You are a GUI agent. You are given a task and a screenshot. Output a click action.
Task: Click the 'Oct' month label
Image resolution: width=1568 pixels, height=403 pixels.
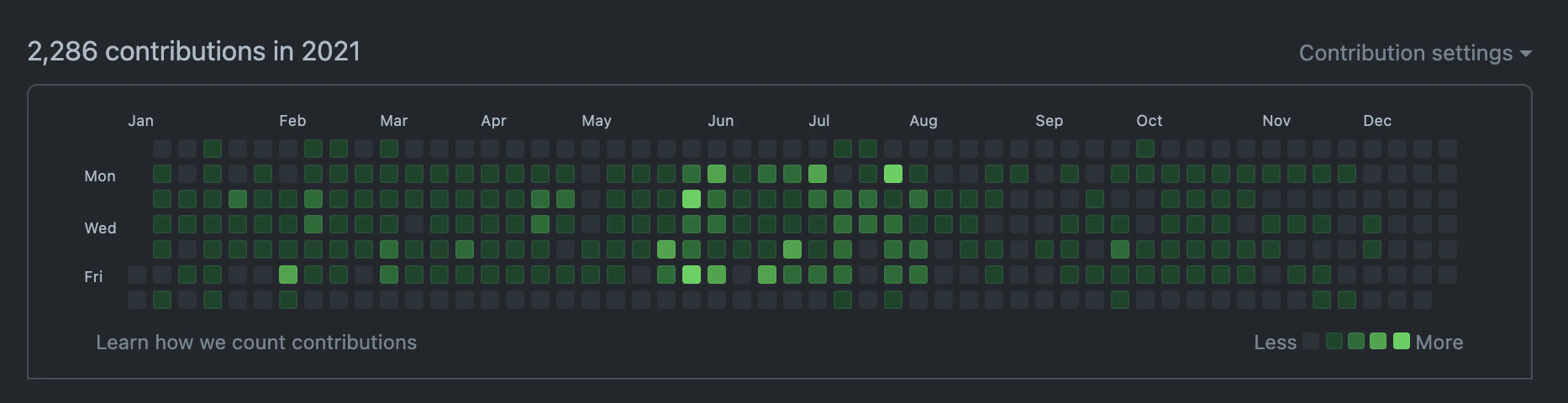click(1150, 121)
